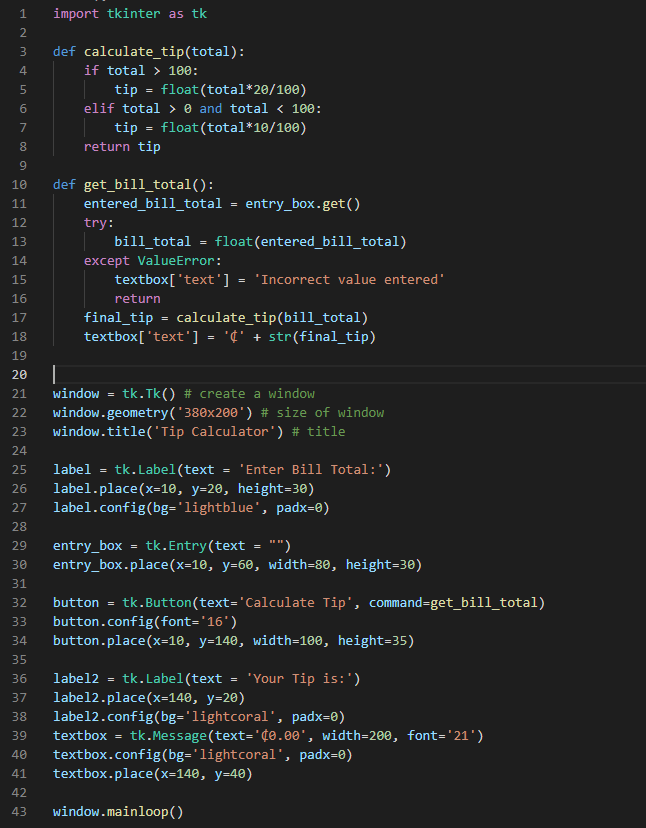Viewport: 646px width, 828px height.
Task: Click 'tkinter' module name on line 1
Action: click(134, 14)
